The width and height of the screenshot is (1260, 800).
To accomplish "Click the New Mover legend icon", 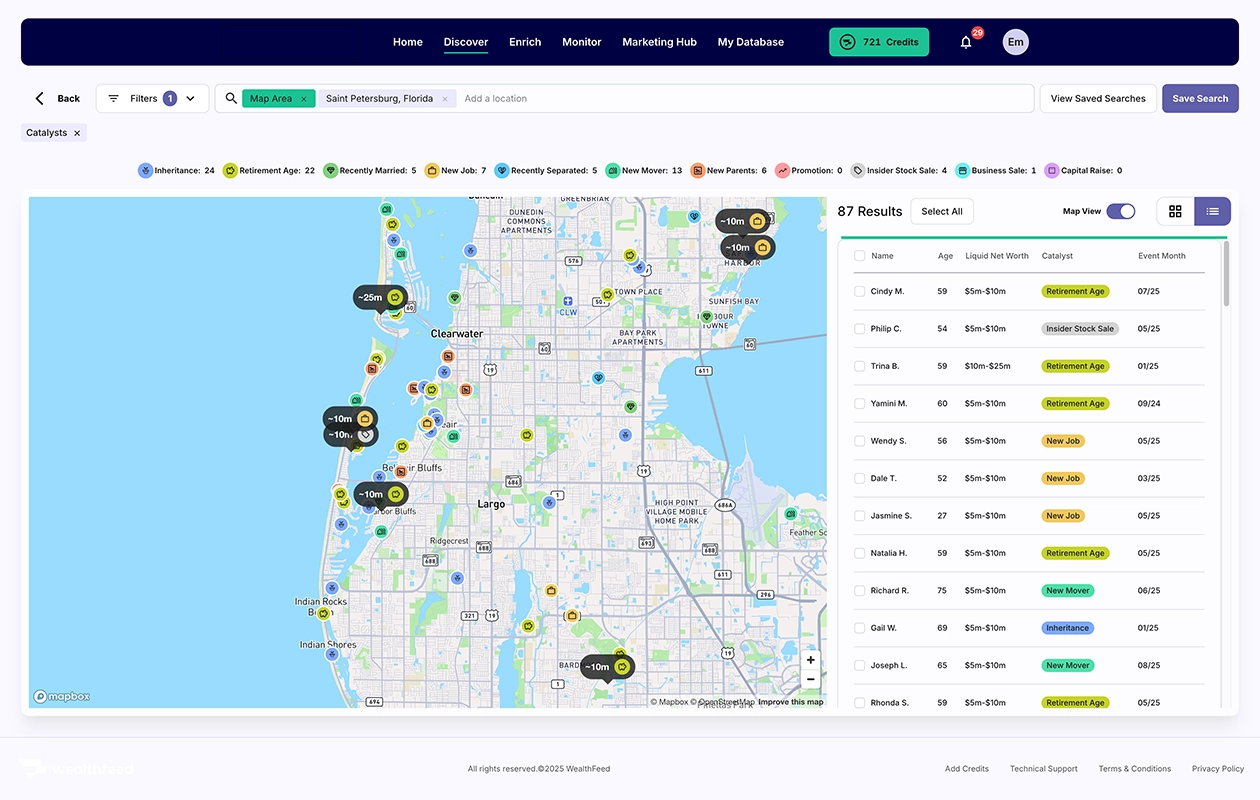I will pos(612,171).
